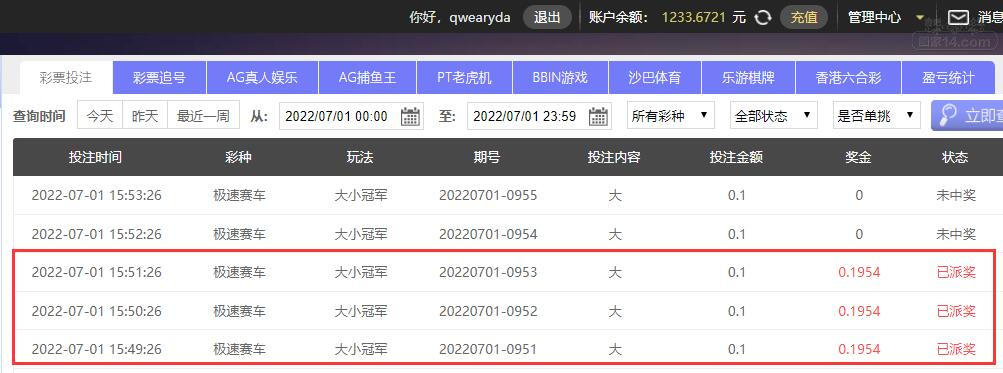Open the 沙巴体育 tab
The width and height of the screenshot is (1003, 373).
[x=654, y=78]
